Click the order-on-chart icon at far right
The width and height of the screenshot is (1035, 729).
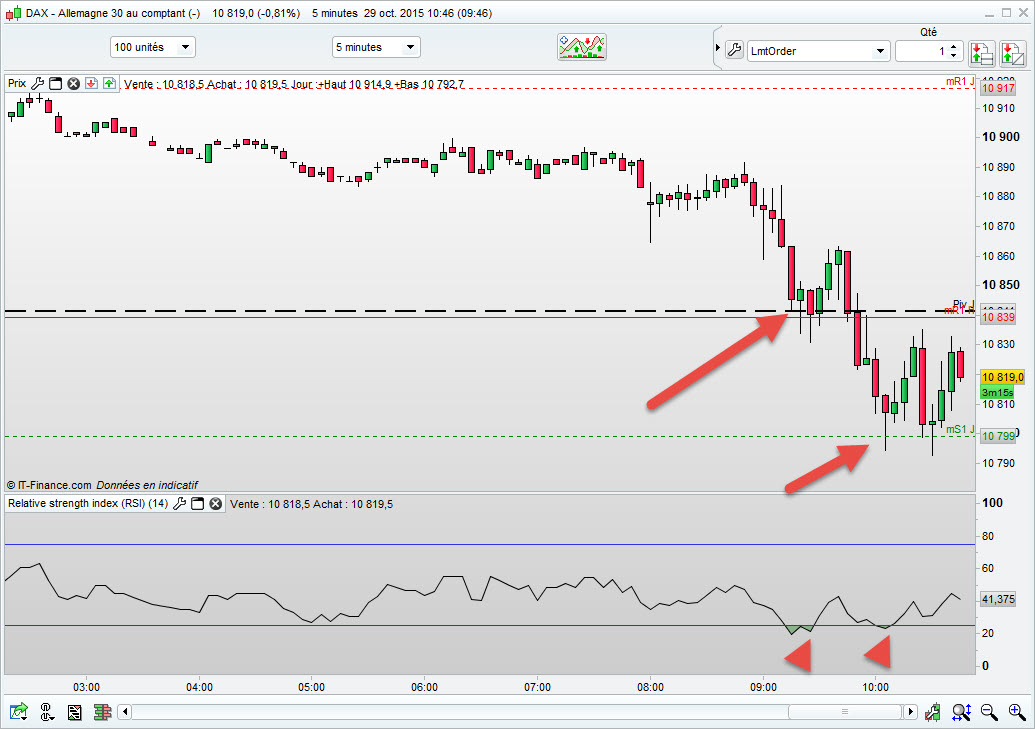coord(1013,53)
